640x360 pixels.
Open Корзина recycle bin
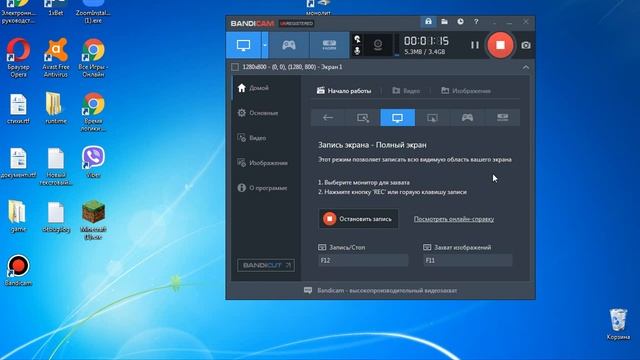[x=618, y=324]
